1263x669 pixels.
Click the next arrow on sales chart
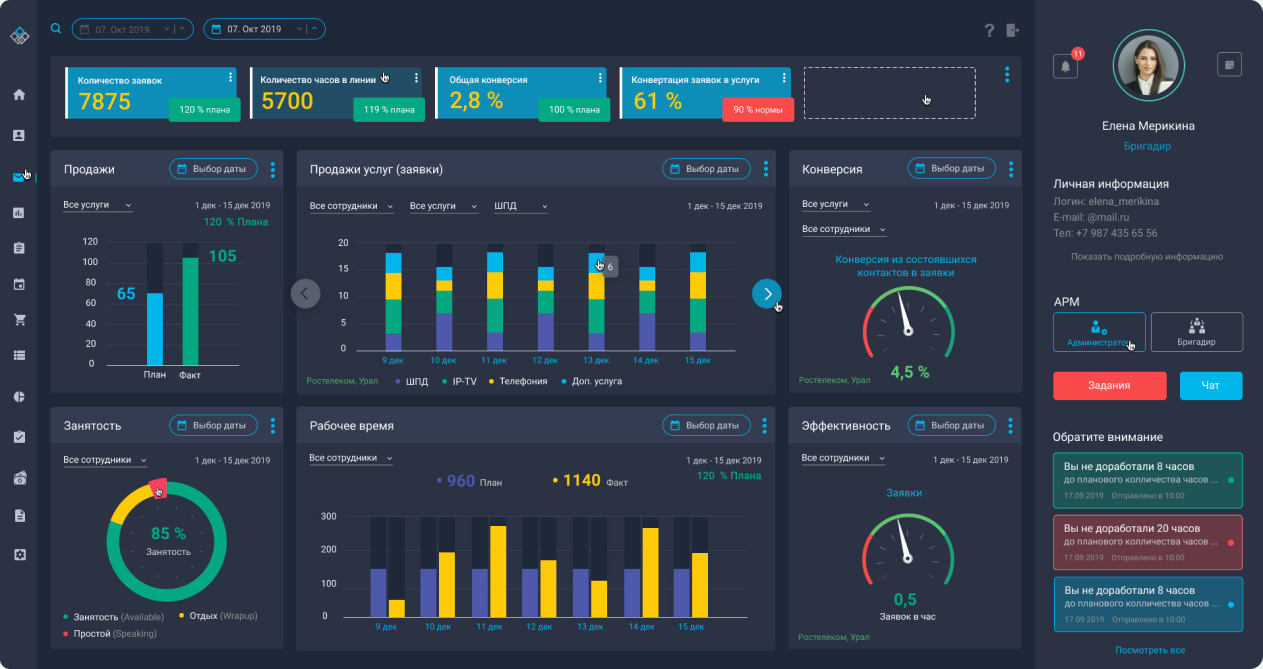click(767, 293)
